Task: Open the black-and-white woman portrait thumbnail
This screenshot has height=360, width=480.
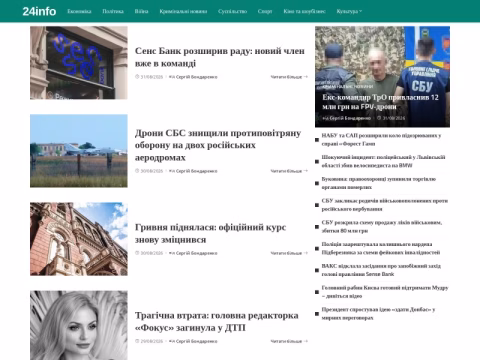Action: coord(79,325)
